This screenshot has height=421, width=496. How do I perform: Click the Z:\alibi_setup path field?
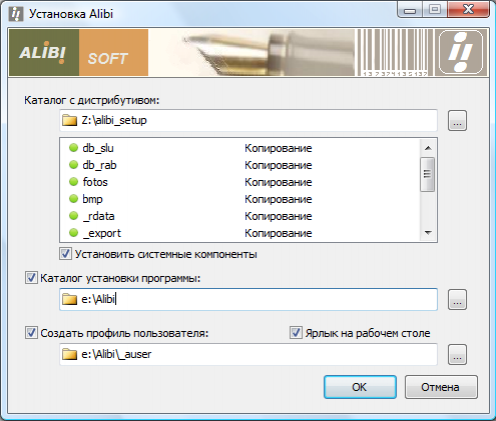[x=248, y=120]
